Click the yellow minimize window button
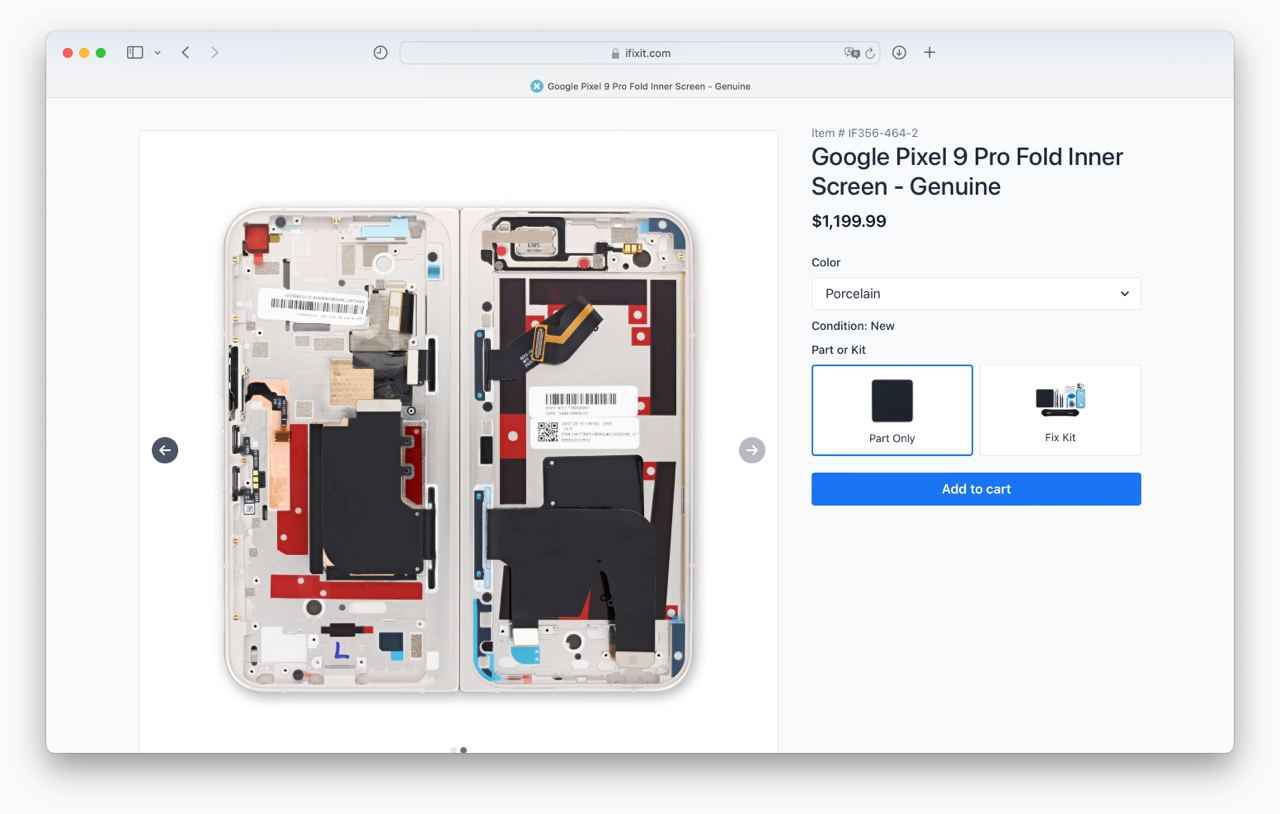 point(84,53)
